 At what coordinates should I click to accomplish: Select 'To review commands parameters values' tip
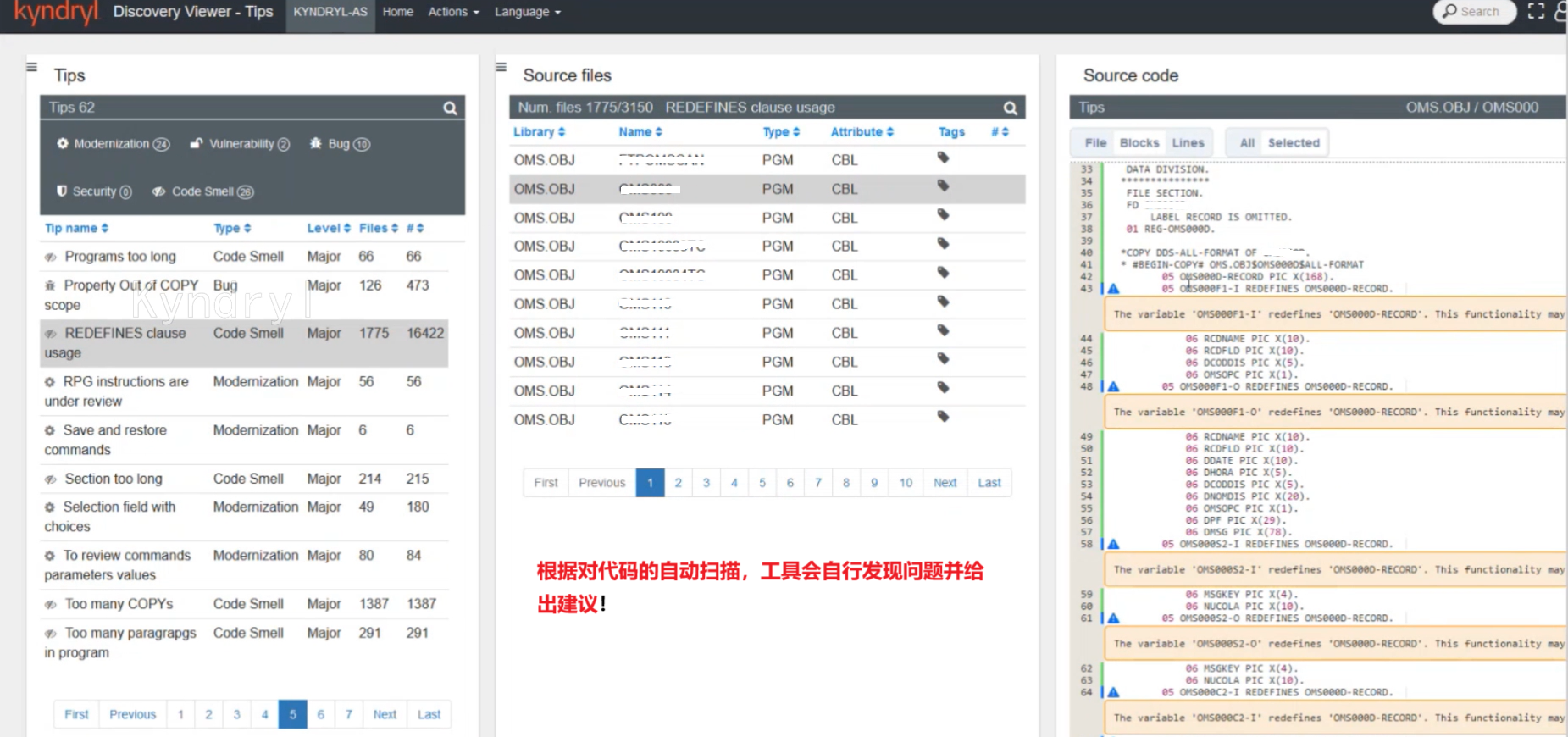(244, 565)
